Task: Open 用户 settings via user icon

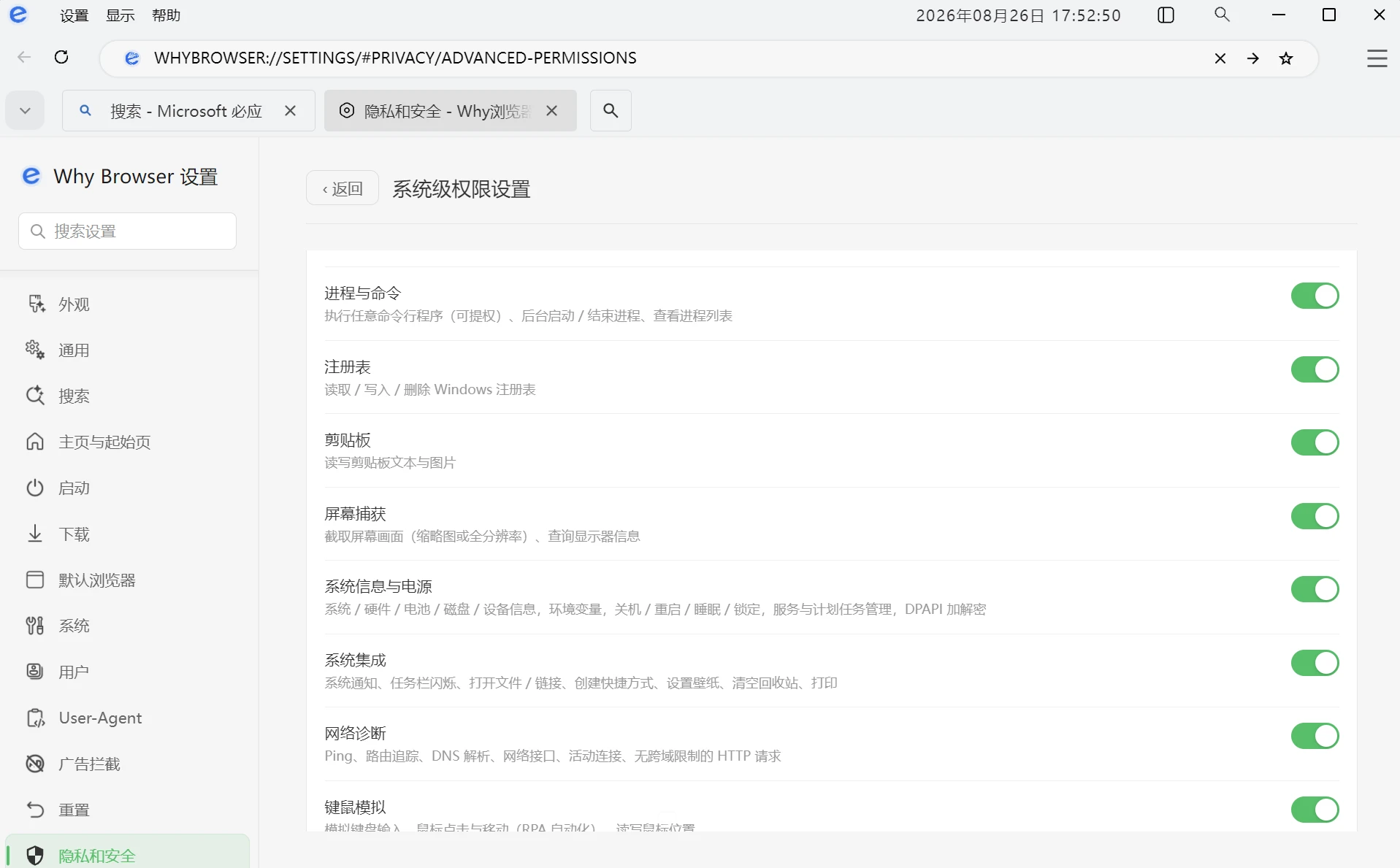Action: [35, 672]
